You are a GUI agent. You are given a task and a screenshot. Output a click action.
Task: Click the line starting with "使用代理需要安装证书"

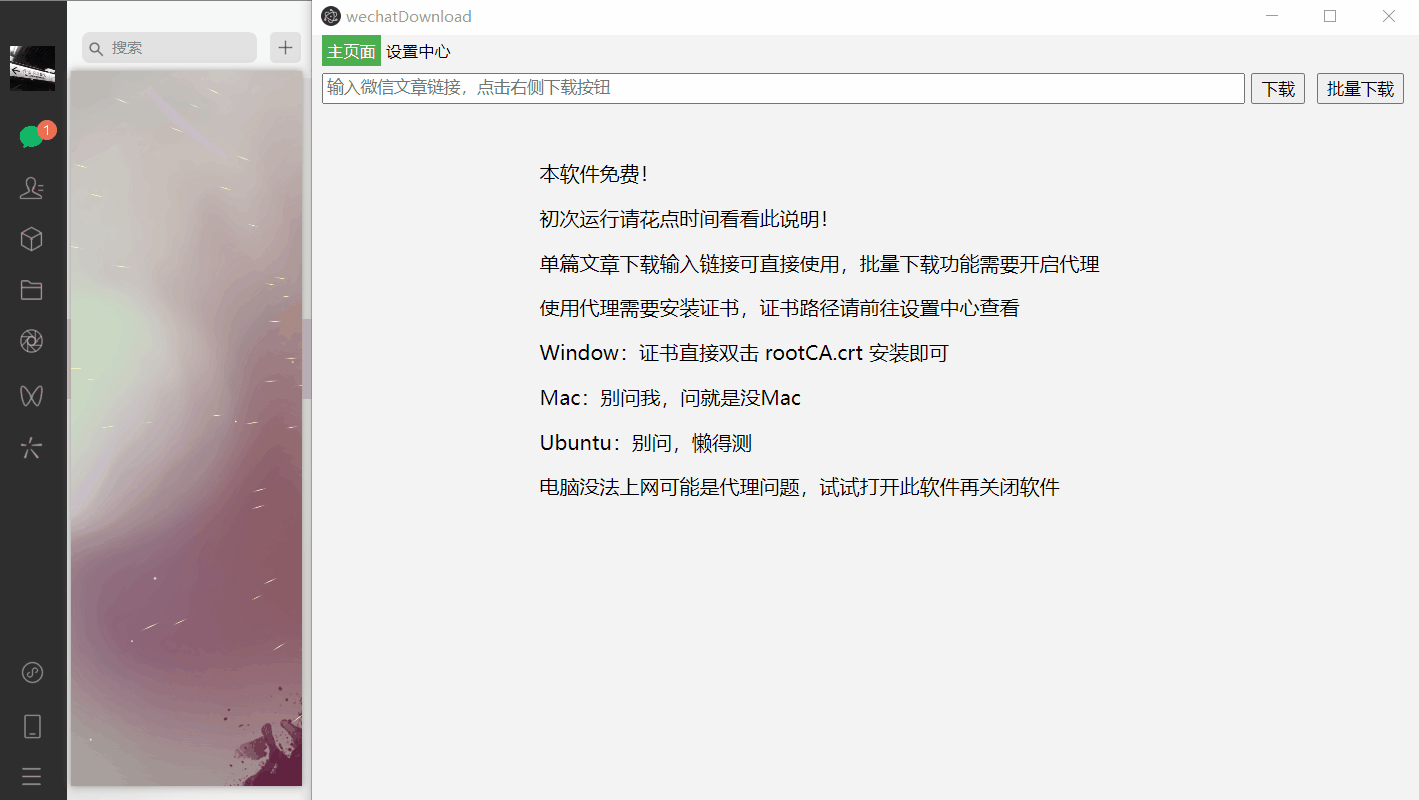pyautogui.click(x=780, y=308)
